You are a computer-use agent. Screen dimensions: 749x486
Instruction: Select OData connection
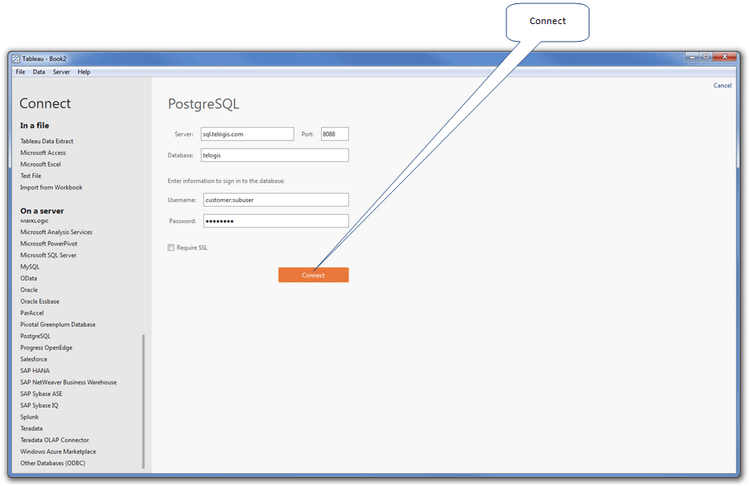29,278
